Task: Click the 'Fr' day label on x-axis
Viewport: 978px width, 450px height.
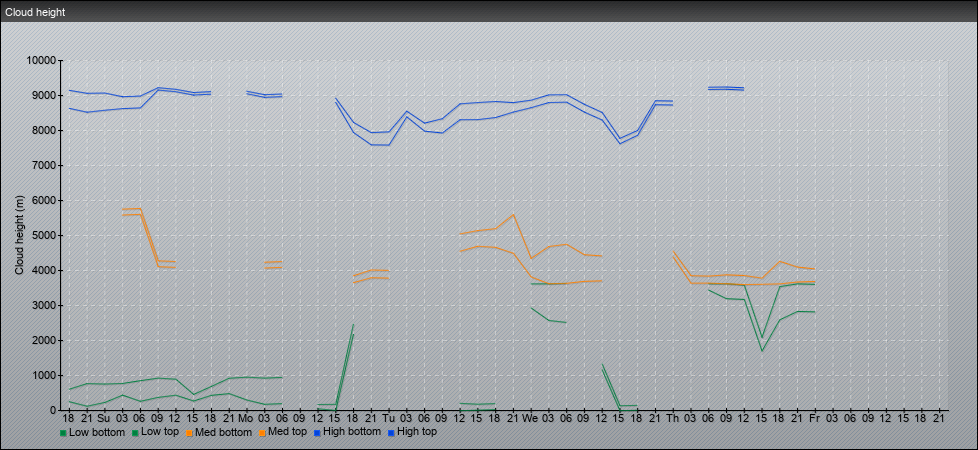Action: click(815, 418)
